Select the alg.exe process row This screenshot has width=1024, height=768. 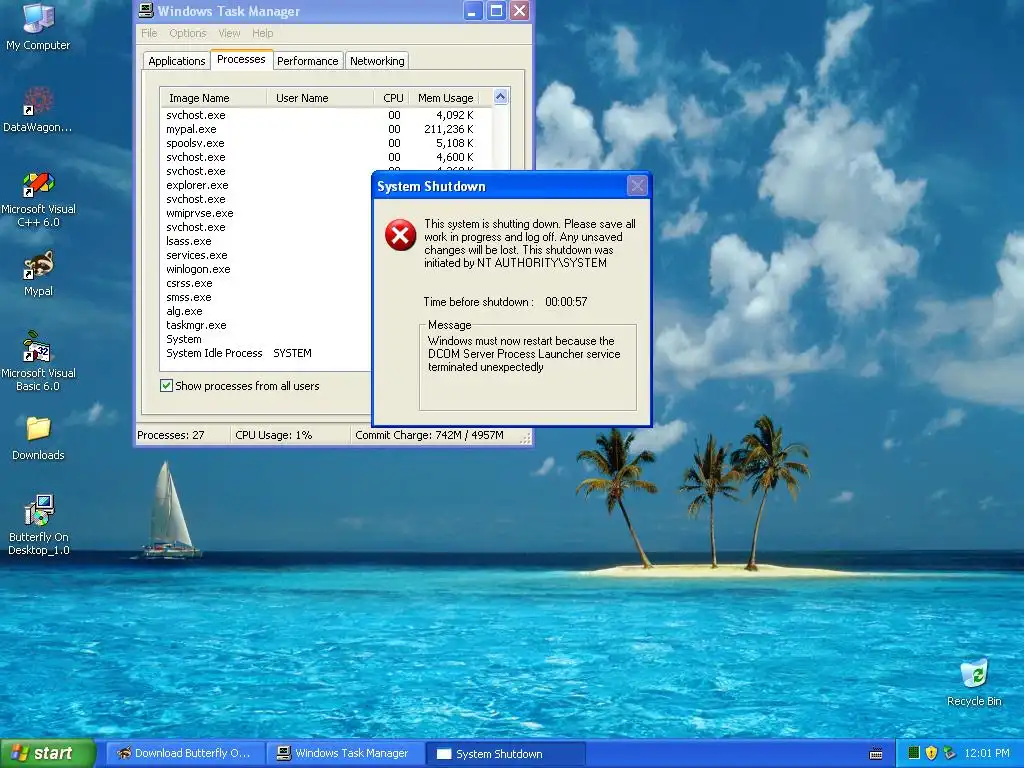coord(266,312)
